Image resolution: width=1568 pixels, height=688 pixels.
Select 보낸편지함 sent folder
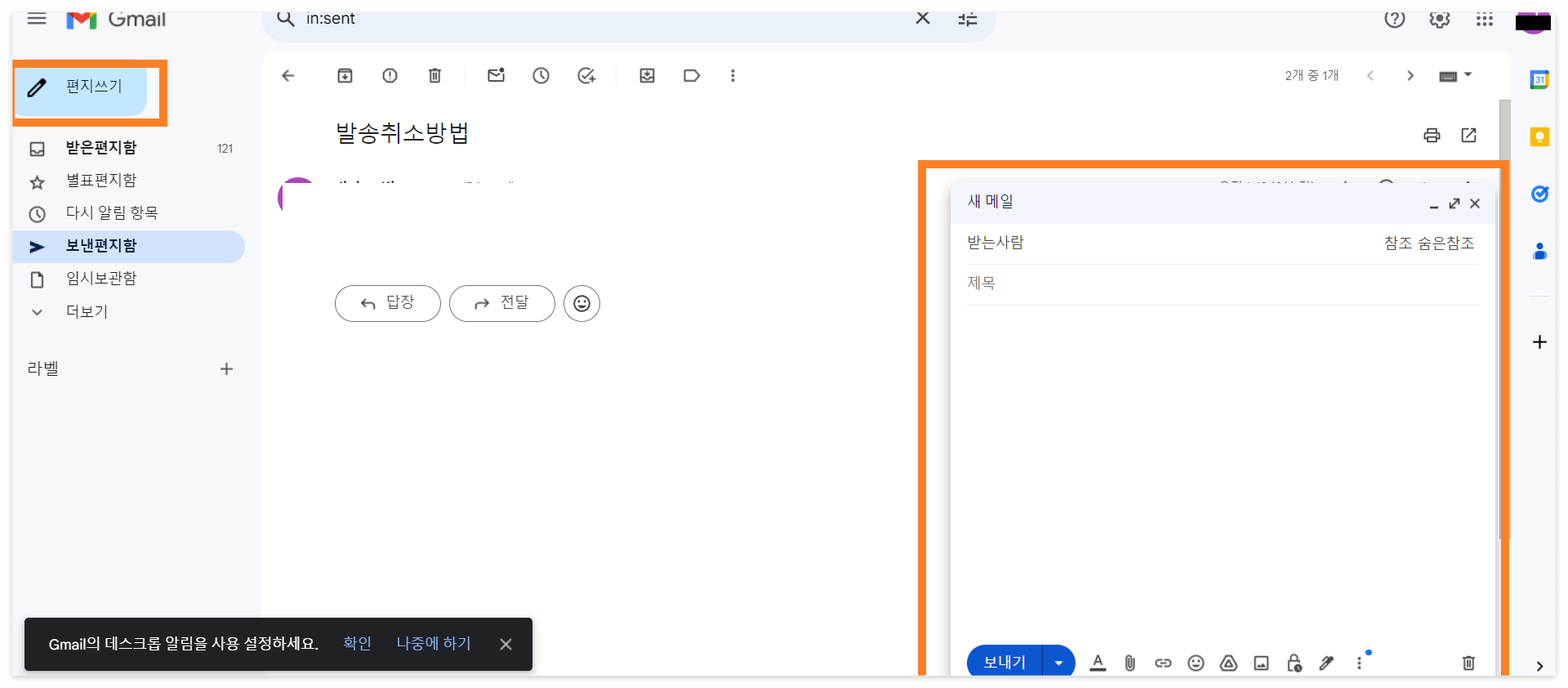tap(129, 246)
